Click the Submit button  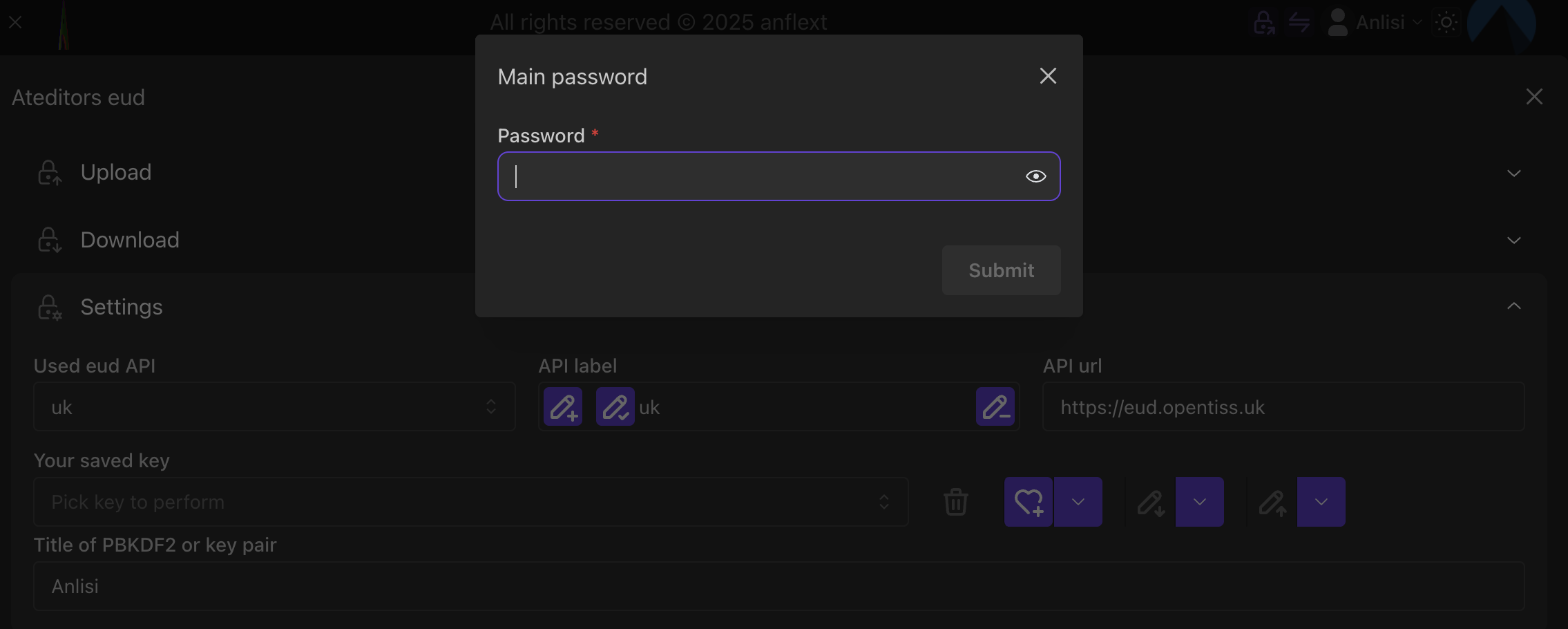point(1001,270)
